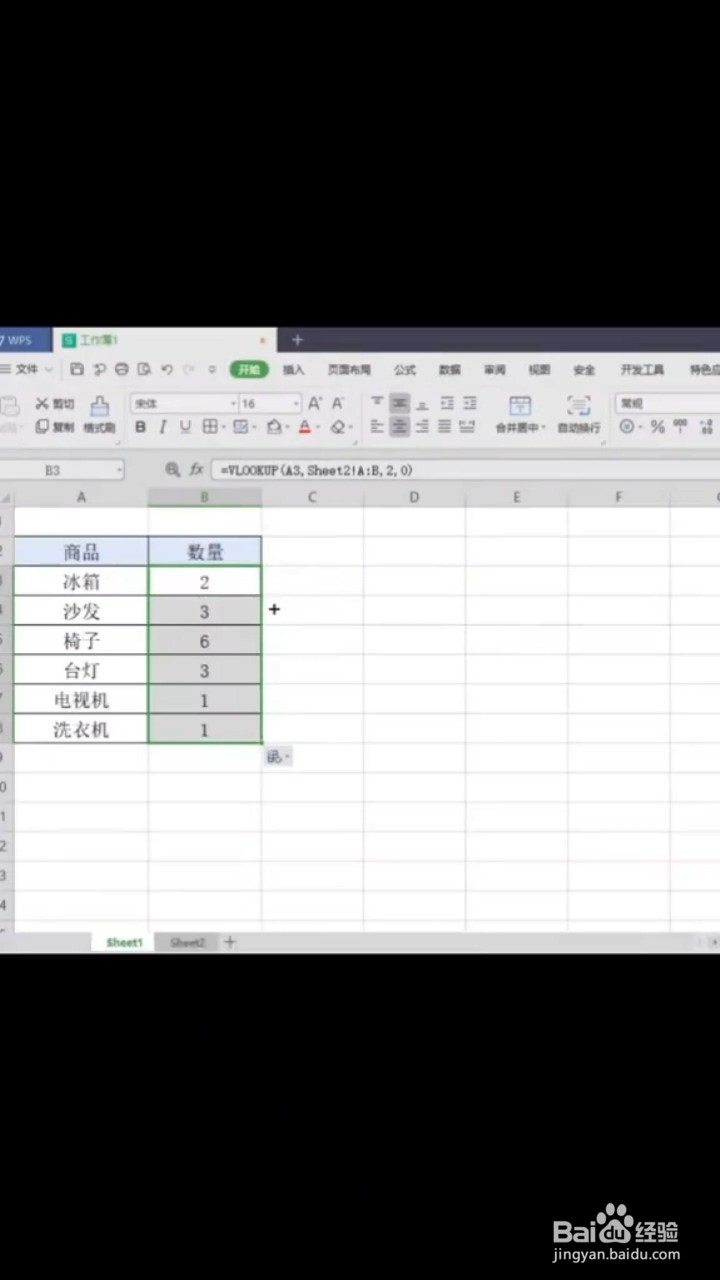
Task: Click the 商品 header cell
Action: (81, 551)
